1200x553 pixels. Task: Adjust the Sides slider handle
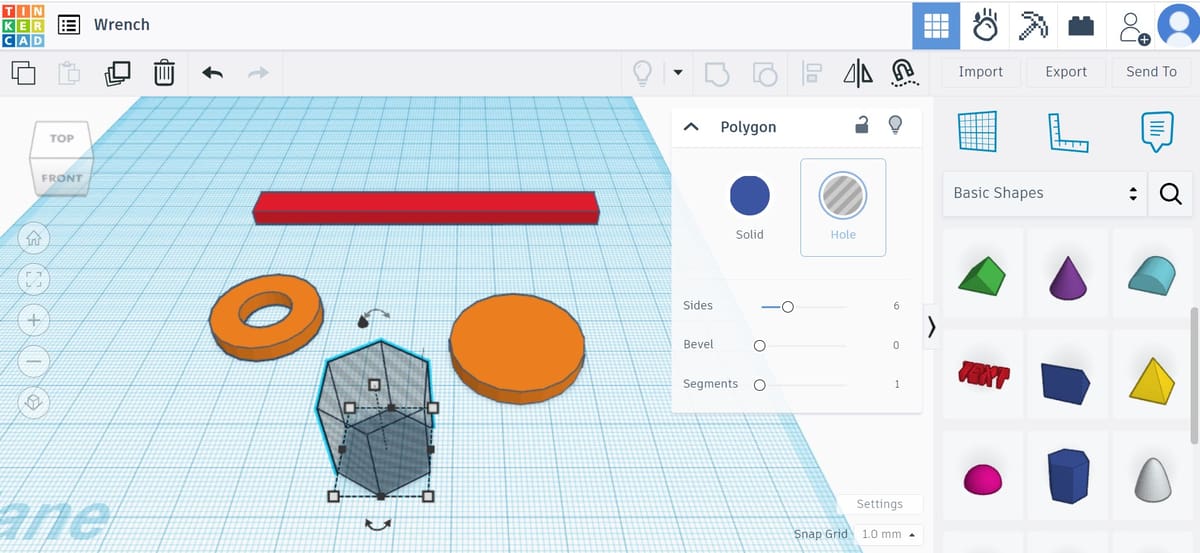point(788,307)
